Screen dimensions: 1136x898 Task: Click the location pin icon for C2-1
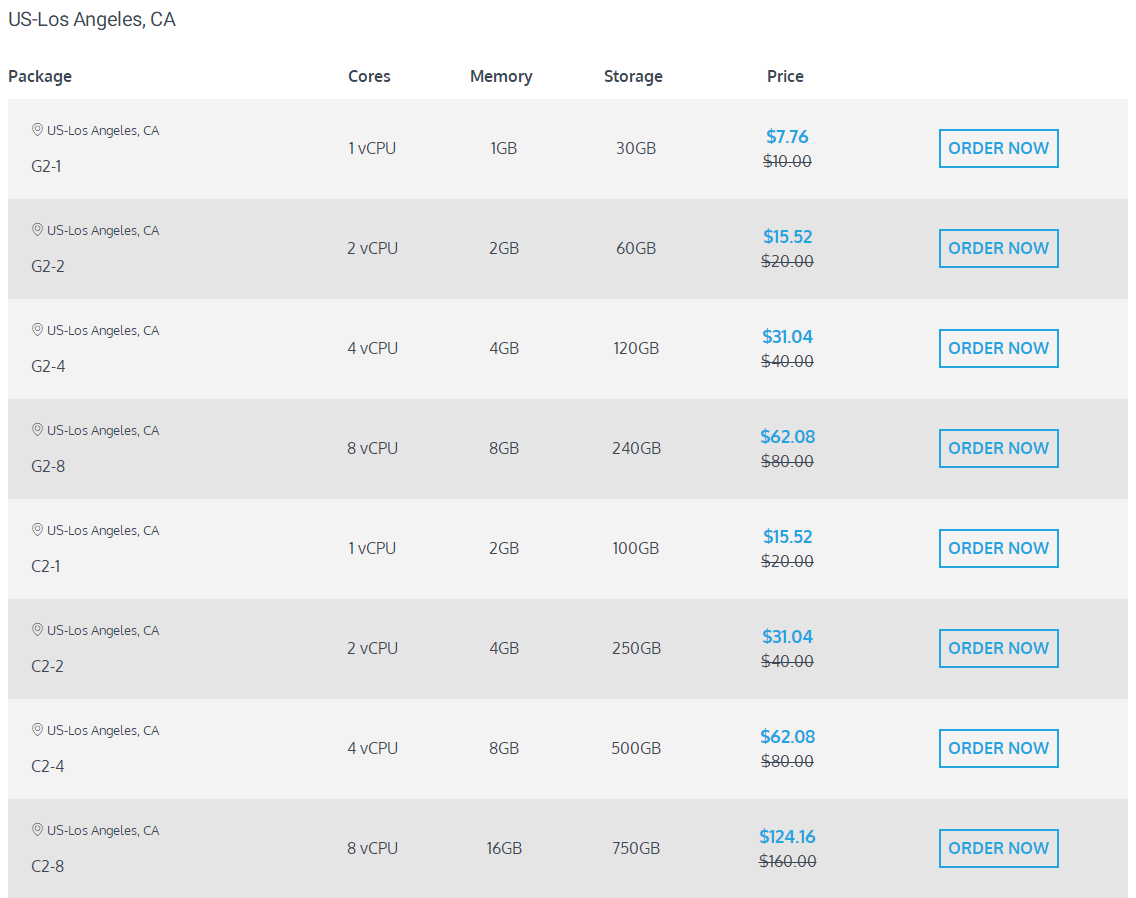pos(38,530)
